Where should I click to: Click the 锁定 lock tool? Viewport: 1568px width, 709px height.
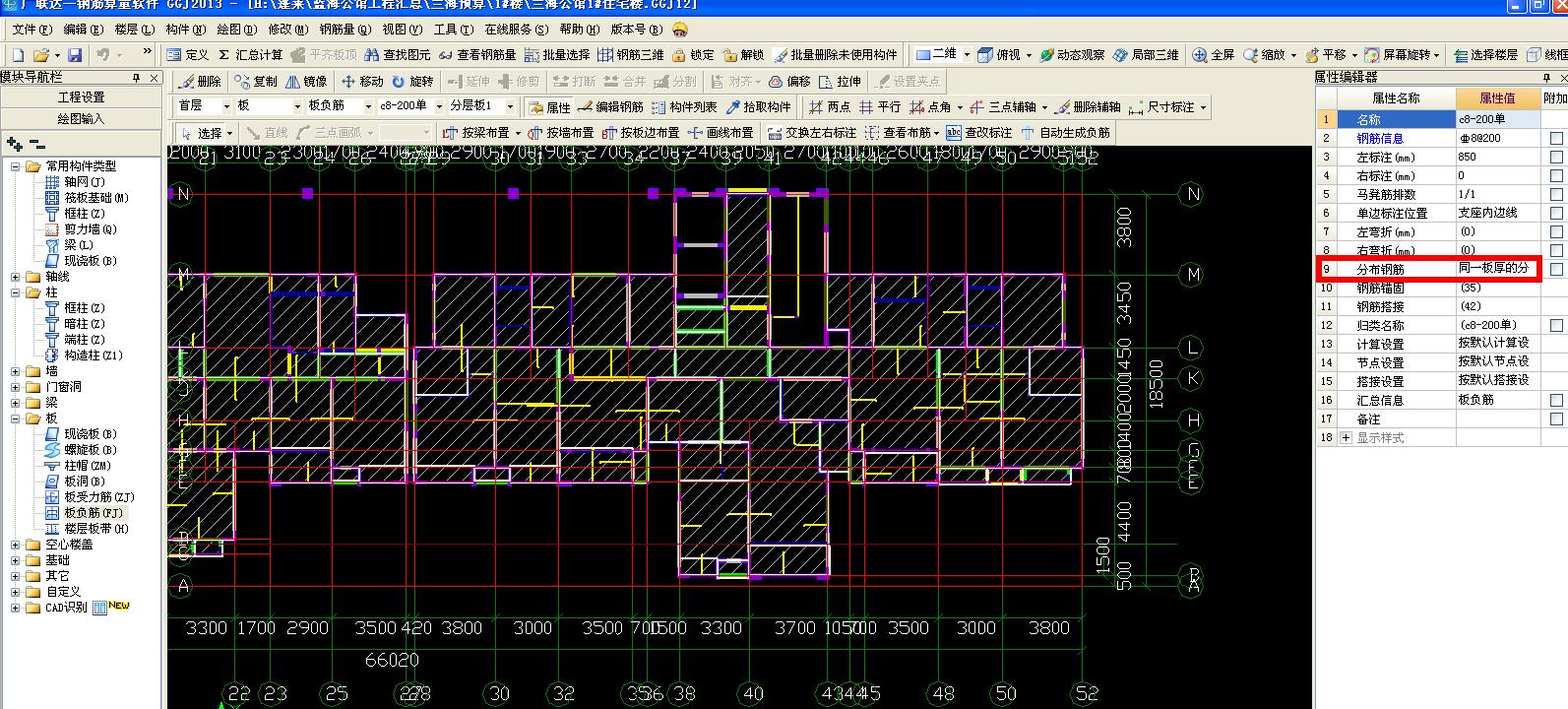693,55
